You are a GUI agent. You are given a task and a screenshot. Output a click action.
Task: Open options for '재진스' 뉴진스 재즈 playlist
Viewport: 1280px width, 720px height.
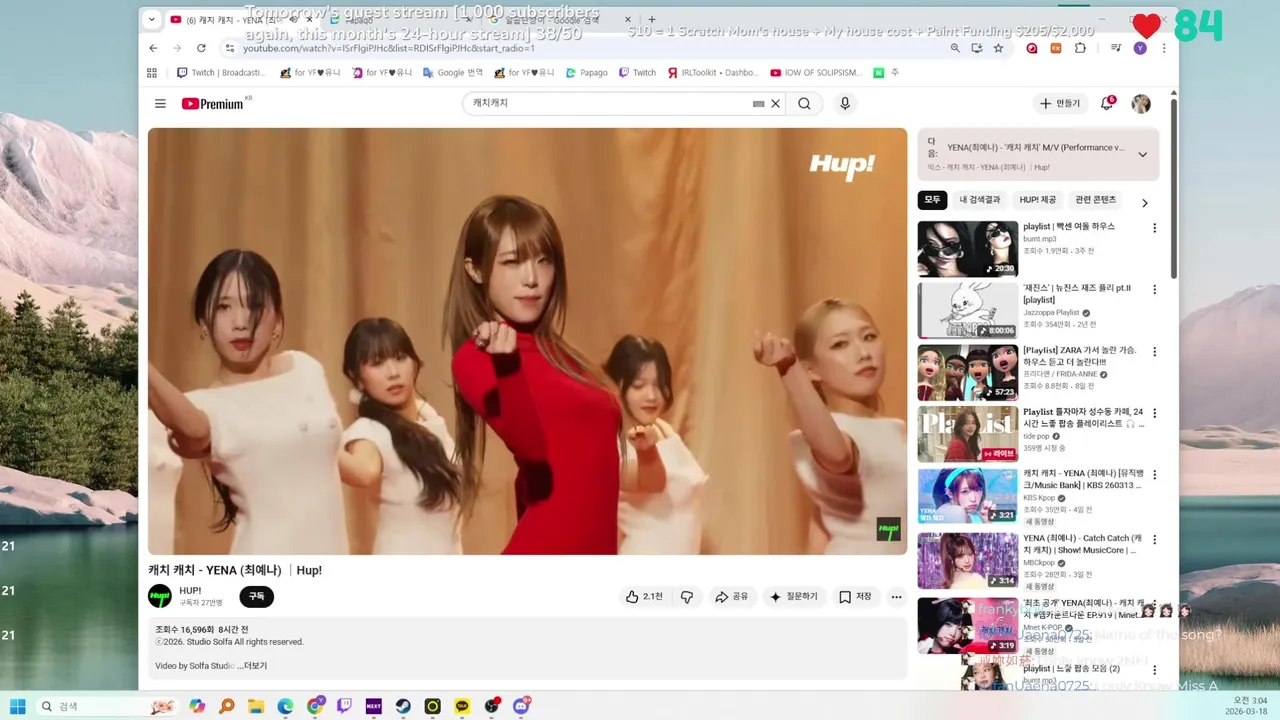coord(1154,290)
